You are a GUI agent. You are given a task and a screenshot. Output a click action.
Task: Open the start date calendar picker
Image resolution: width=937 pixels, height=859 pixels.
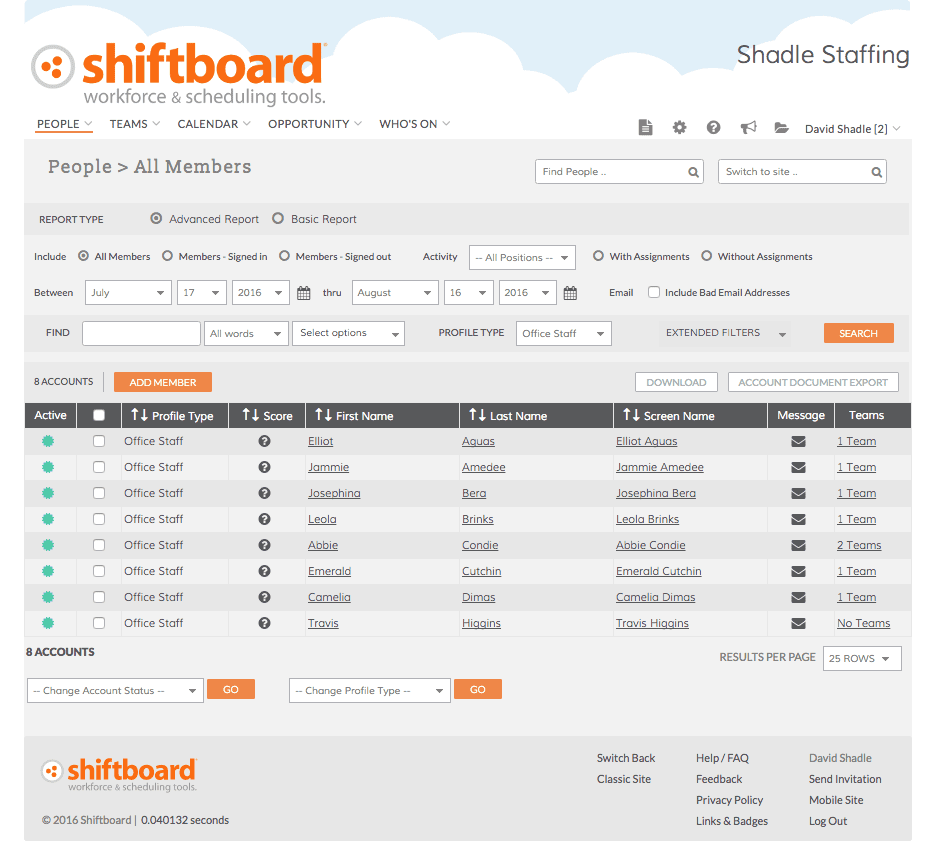(304, 293)
